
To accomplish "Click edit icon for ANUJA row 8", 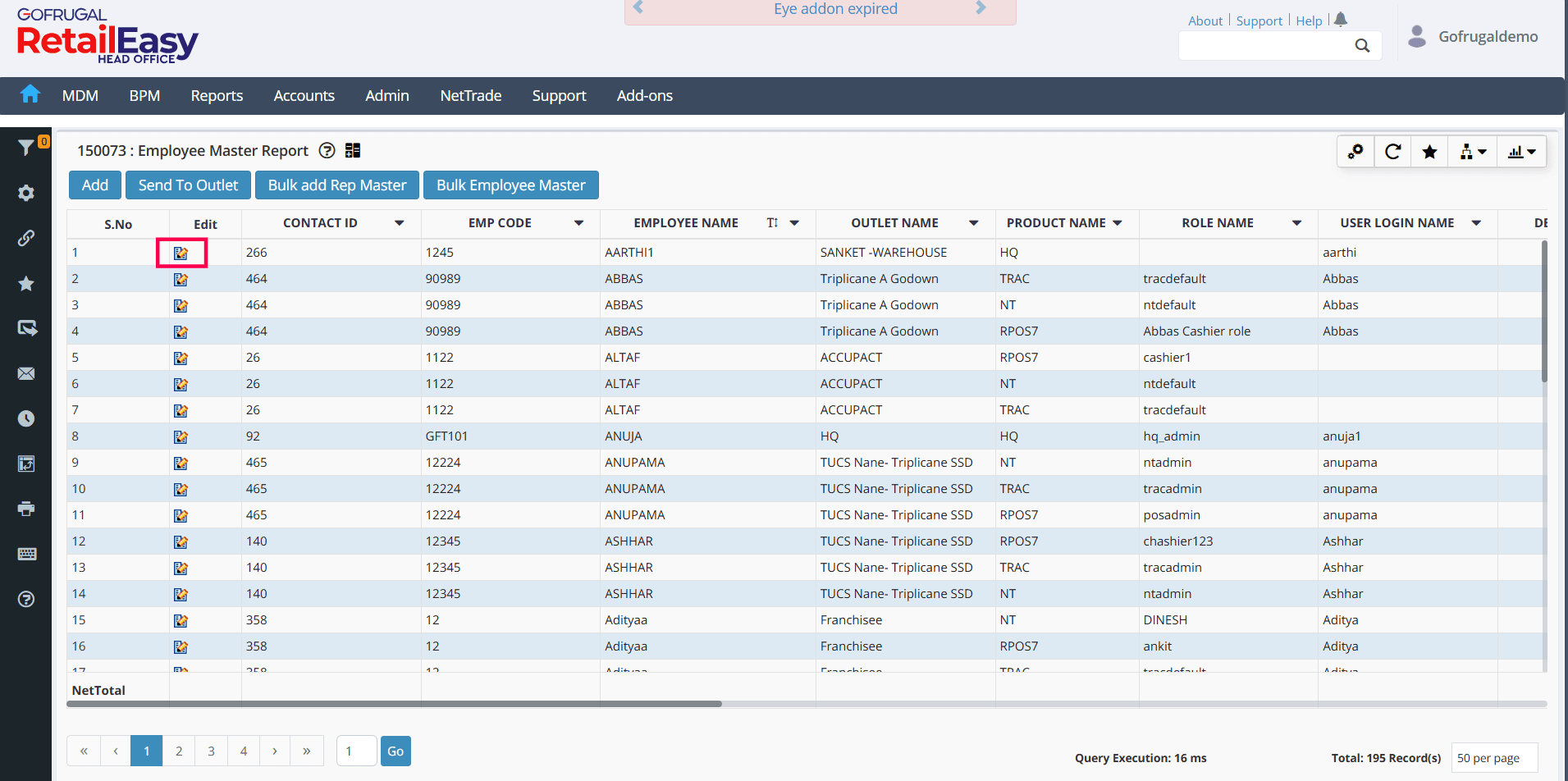I will click(181, 436).
